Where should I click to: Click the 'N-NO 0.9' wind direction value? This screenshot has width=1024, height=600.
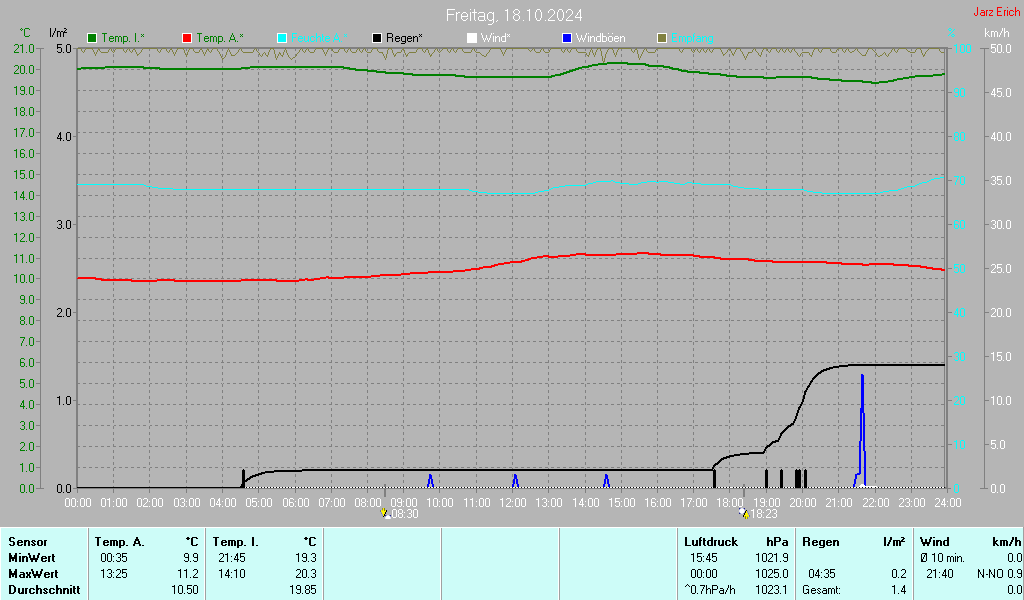(999, 574)
